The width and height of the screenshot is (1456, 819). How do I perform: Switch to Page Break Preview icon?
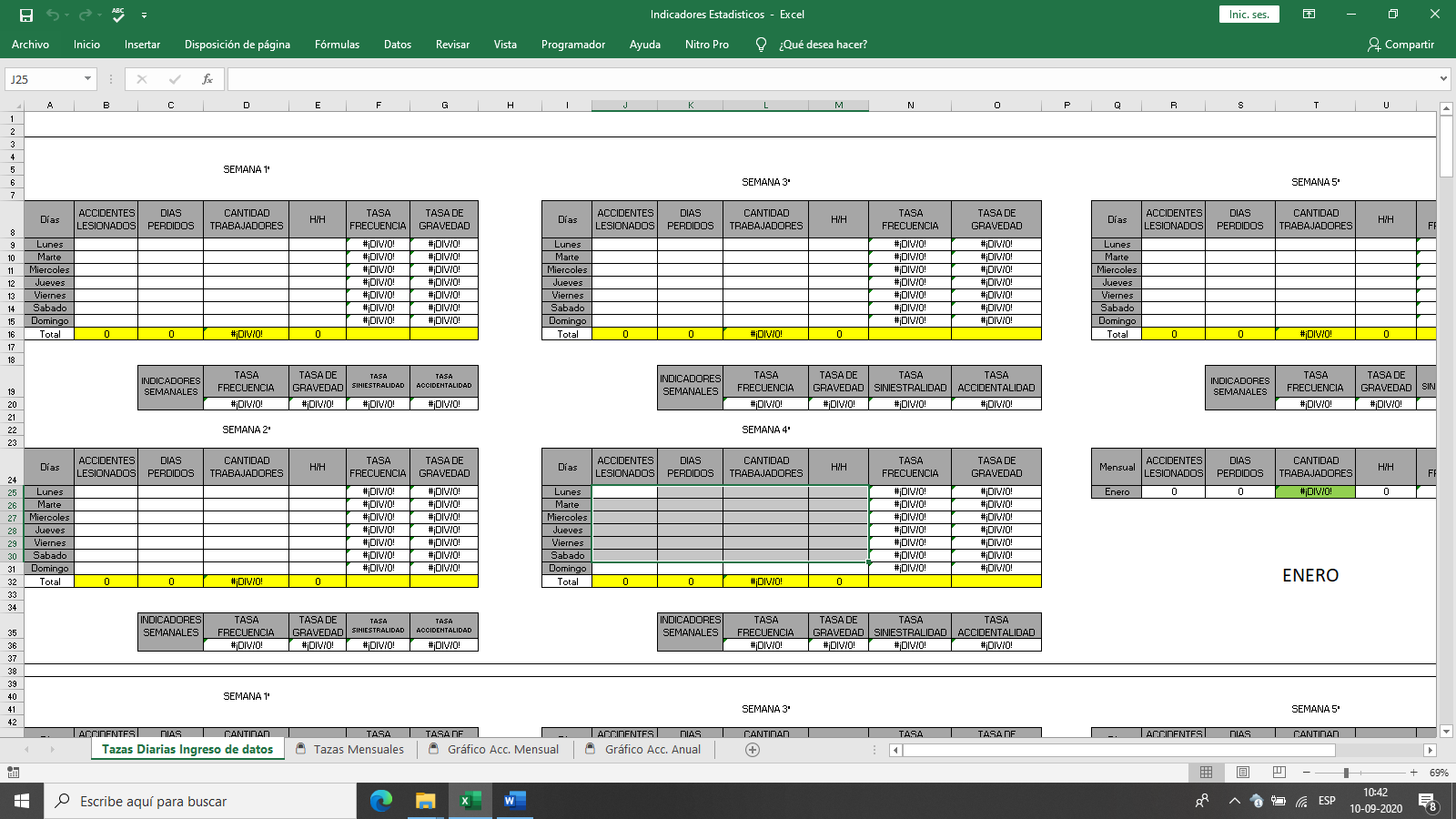(1279, 773)
